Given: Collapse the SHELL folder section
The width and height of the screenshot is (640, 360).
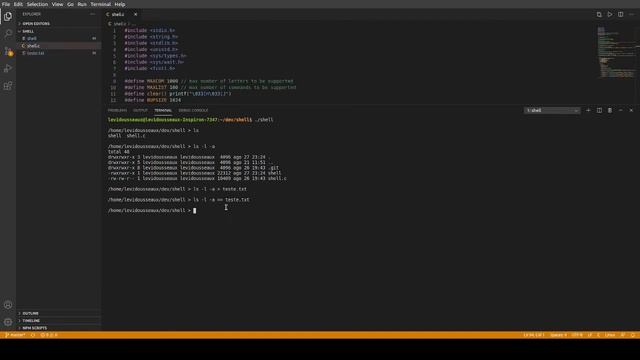Looking at the screenshot, I should click(58, 31).
